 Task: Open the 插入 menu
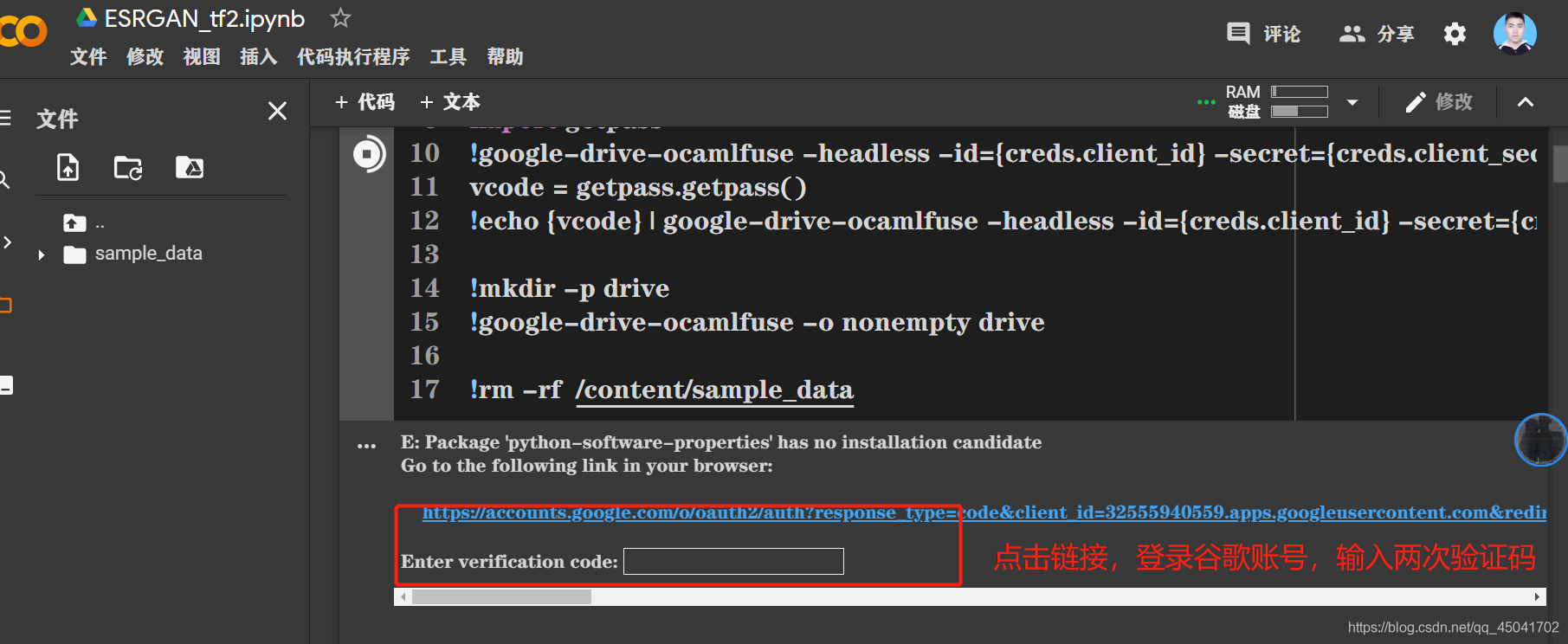coord(258,57)
